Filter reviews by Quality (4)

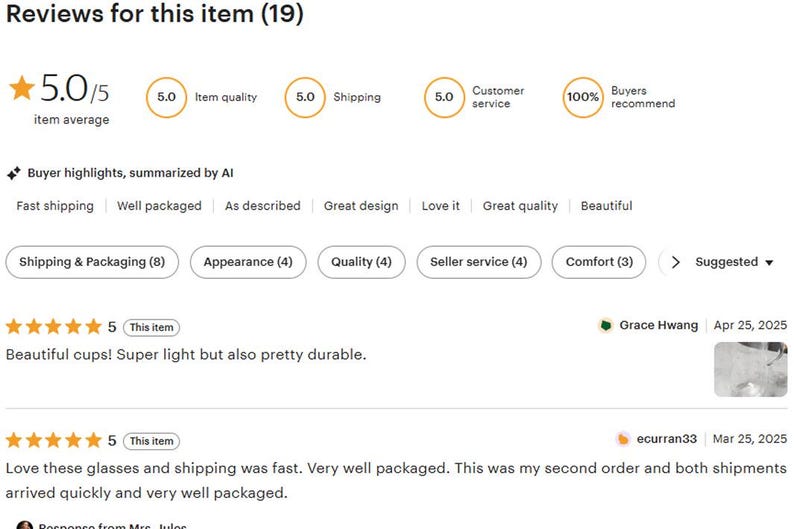point(362,262)
